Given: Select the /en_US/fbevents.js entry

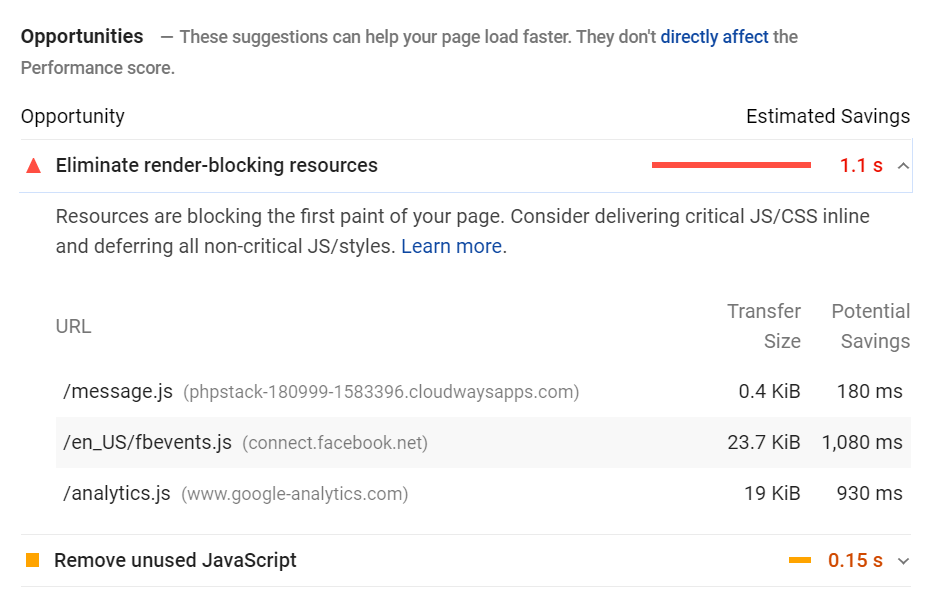Looking at the screenshot, I should pyautogui.click(x=146, y=441).
